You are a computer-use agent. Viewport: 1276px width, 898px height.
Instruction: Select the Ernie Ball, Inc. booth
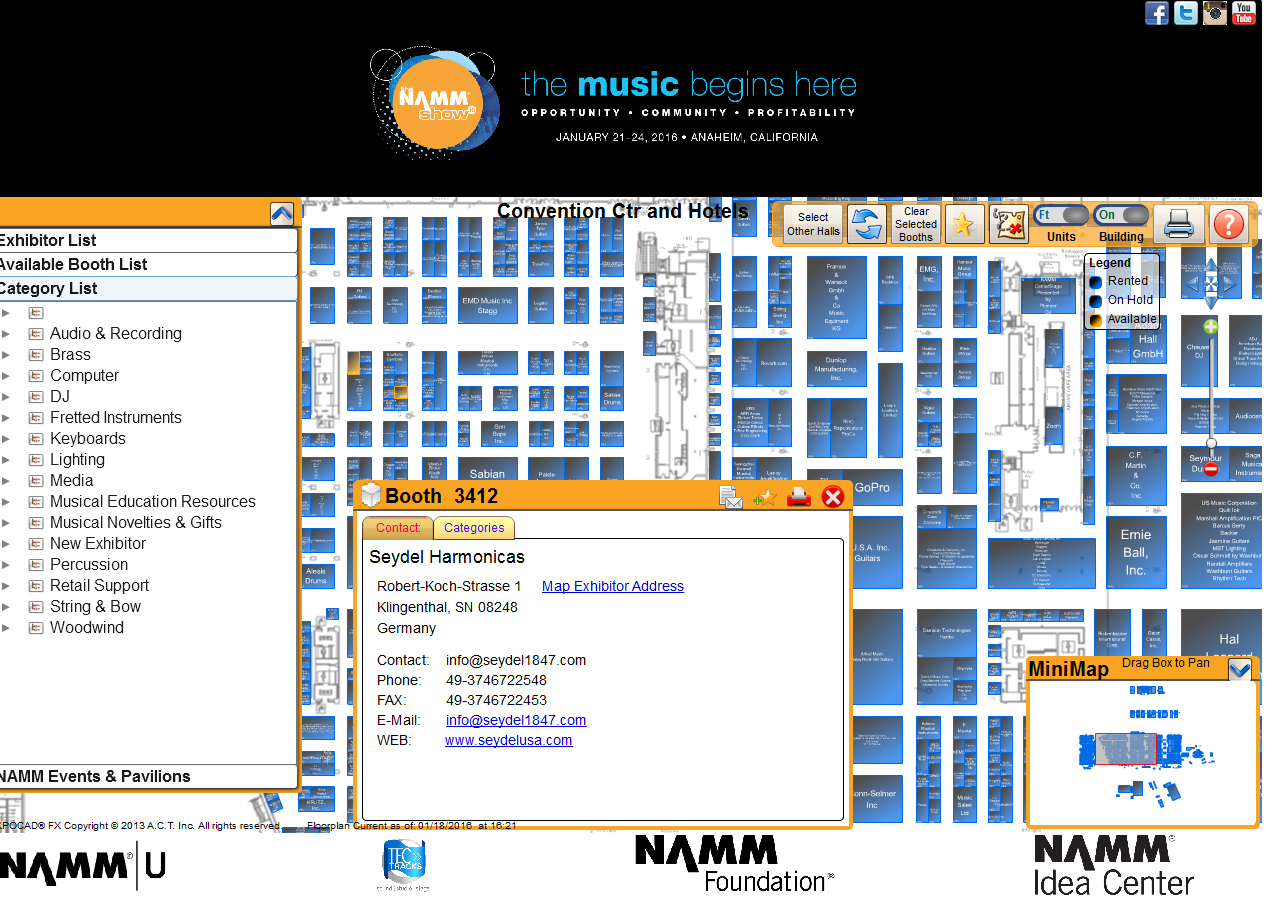(1135, 552)
